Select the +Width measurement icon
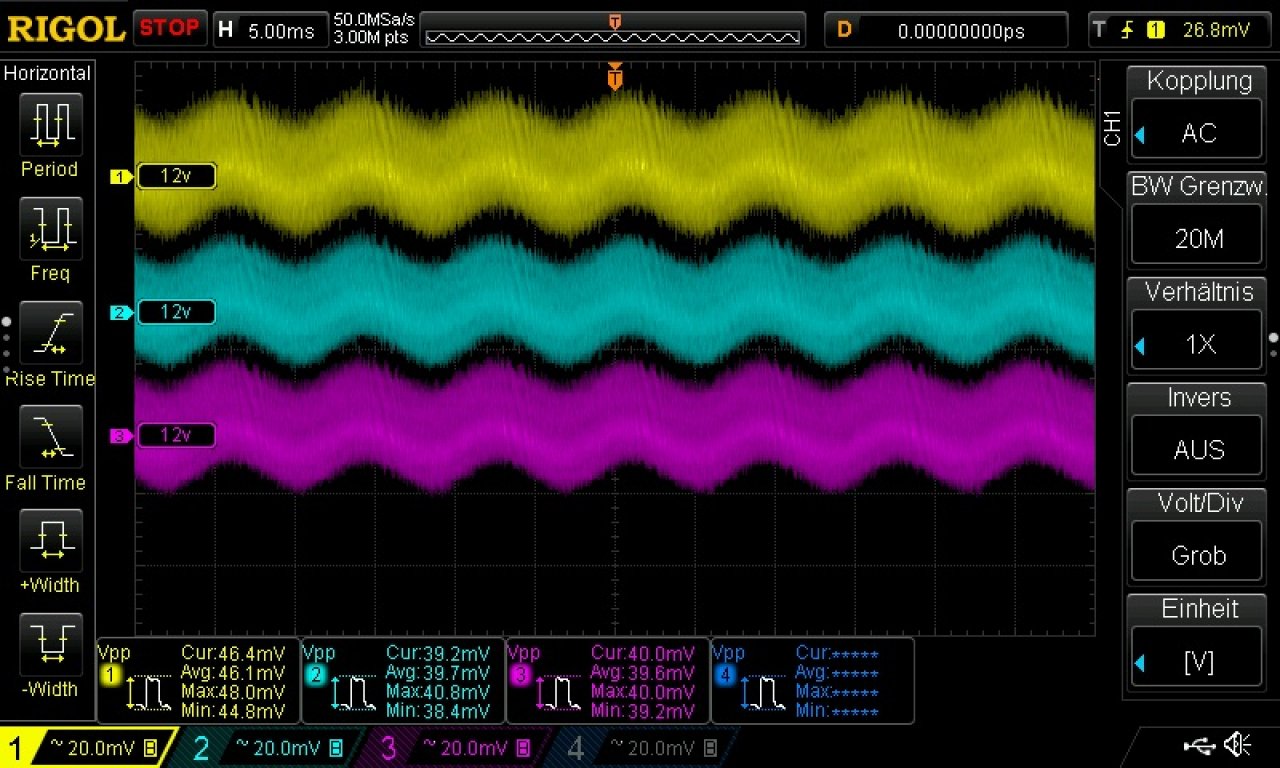This screenshot has height=768, width=1280. coord(50,540)
